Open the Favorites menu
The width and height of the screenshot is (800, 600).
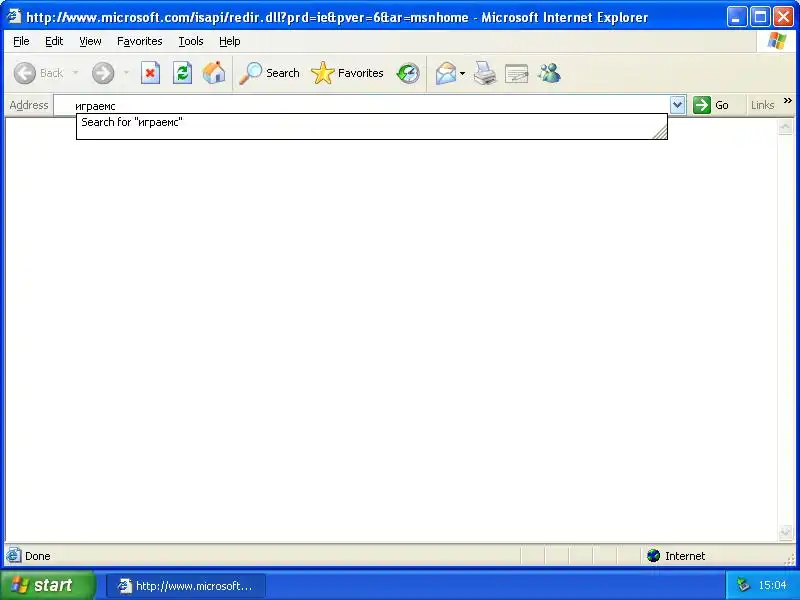(139, 41)
